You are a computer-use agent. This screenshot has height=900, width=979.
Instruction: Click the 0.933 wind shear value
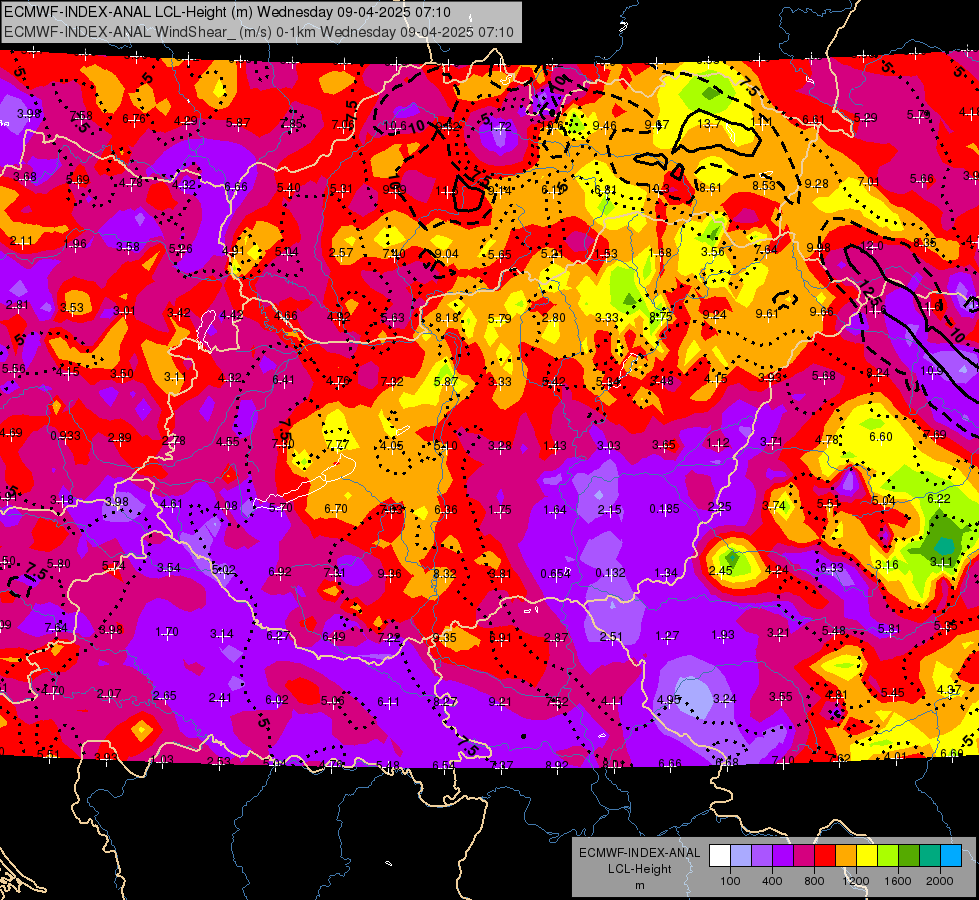[x=66, y=435]
